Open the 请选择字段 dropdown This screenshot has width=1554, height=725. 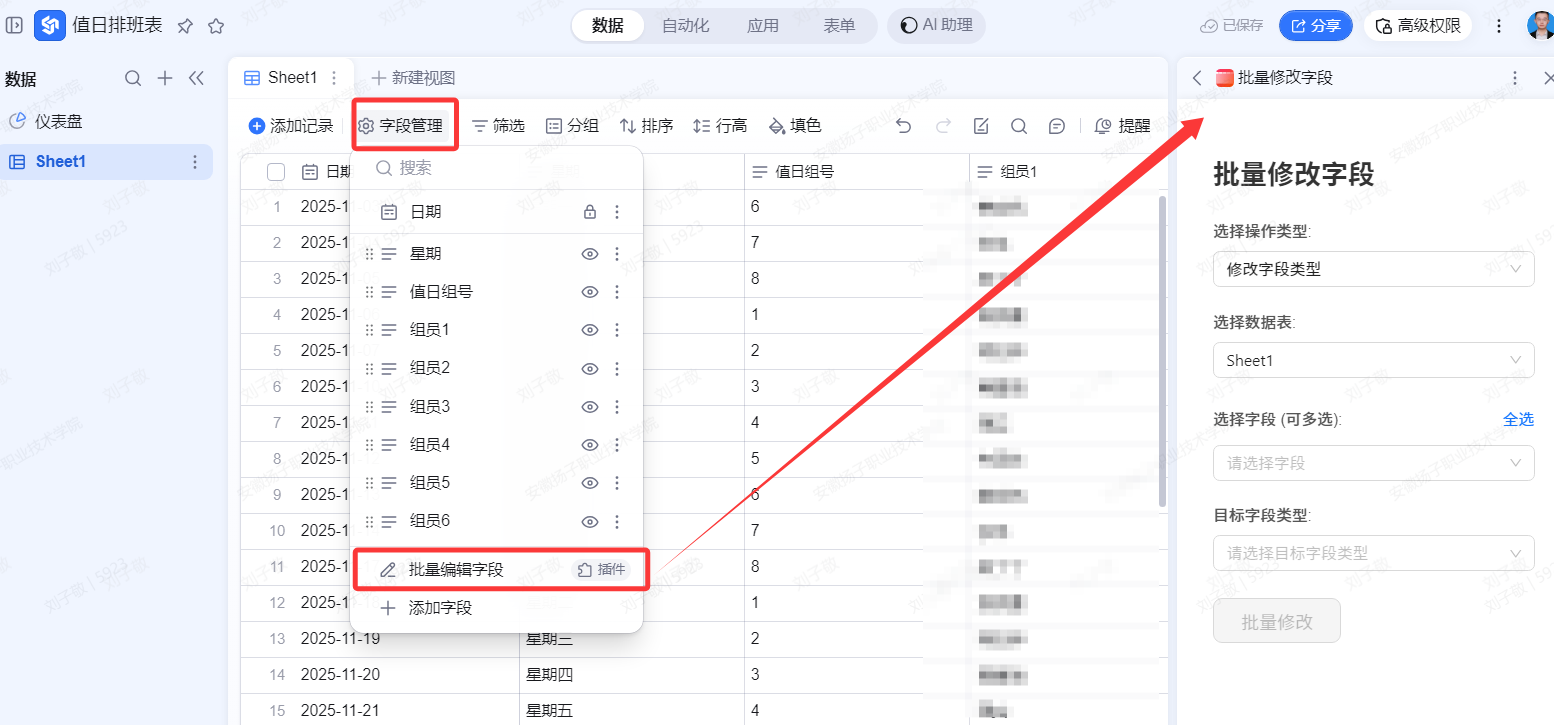click(1373, 463)
